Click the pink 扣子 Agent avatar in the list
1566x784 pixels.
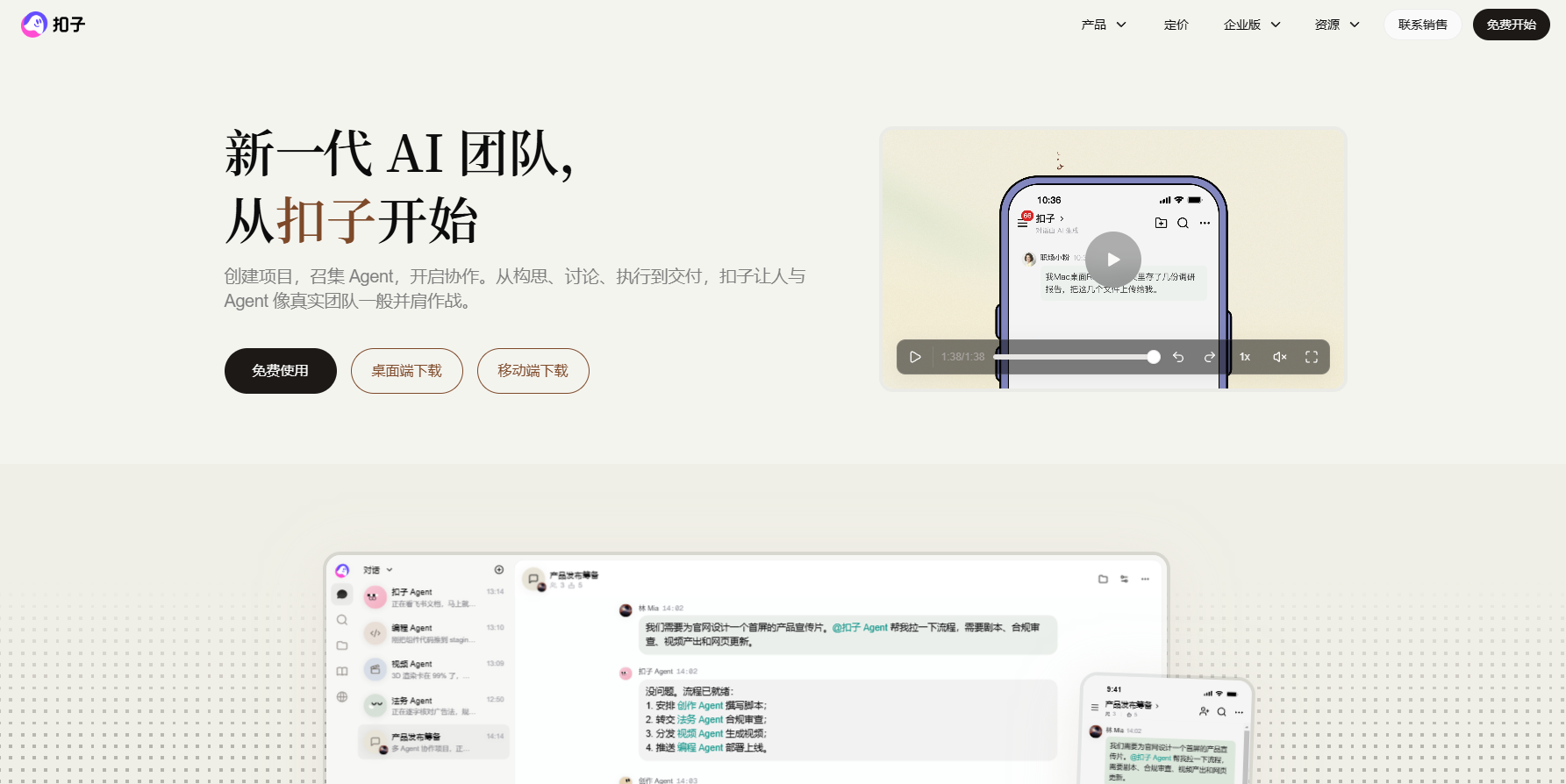pos(375,597)
